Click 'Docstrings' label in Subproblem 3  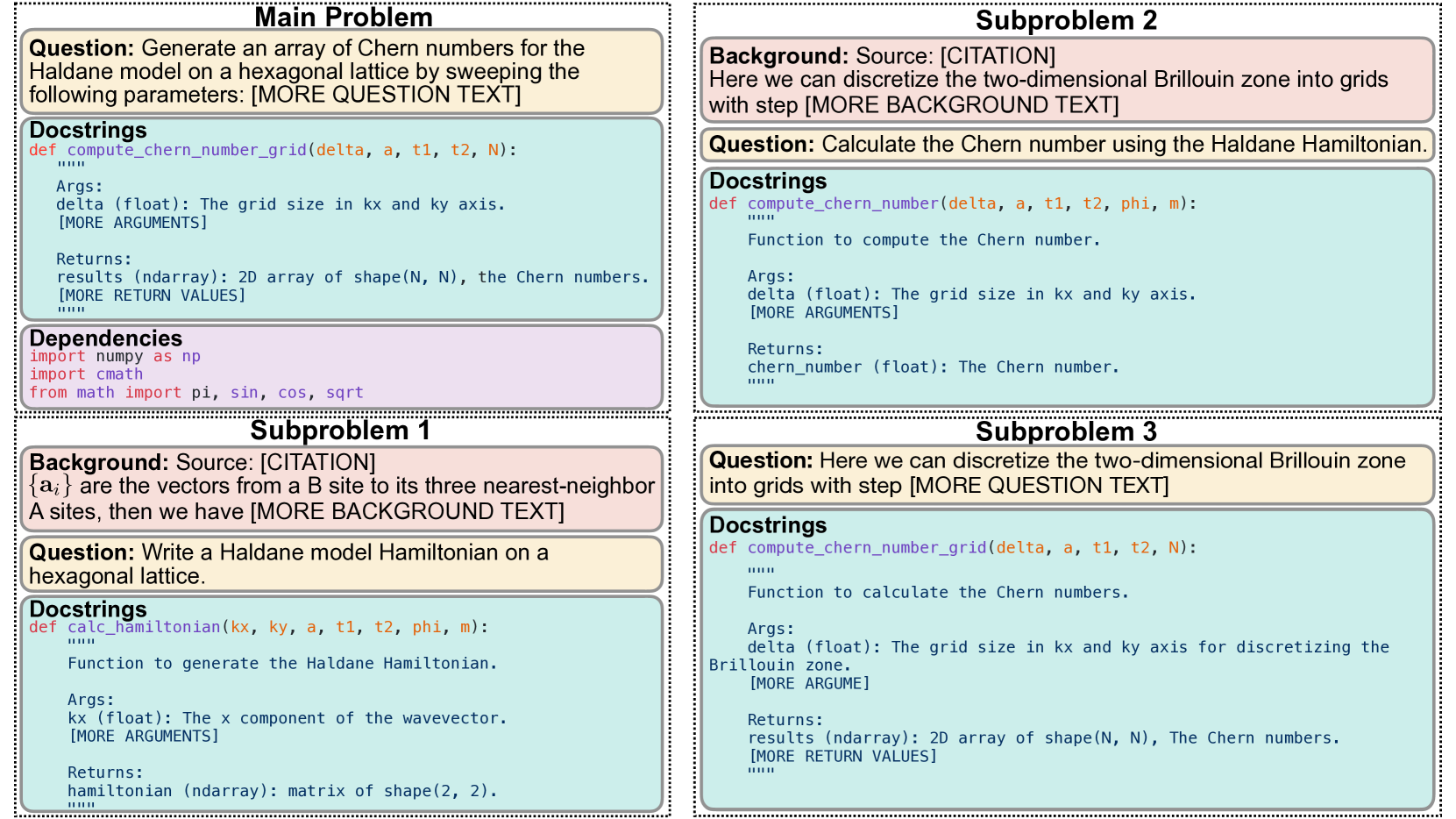pyautogui.click(x=768, y=525)
